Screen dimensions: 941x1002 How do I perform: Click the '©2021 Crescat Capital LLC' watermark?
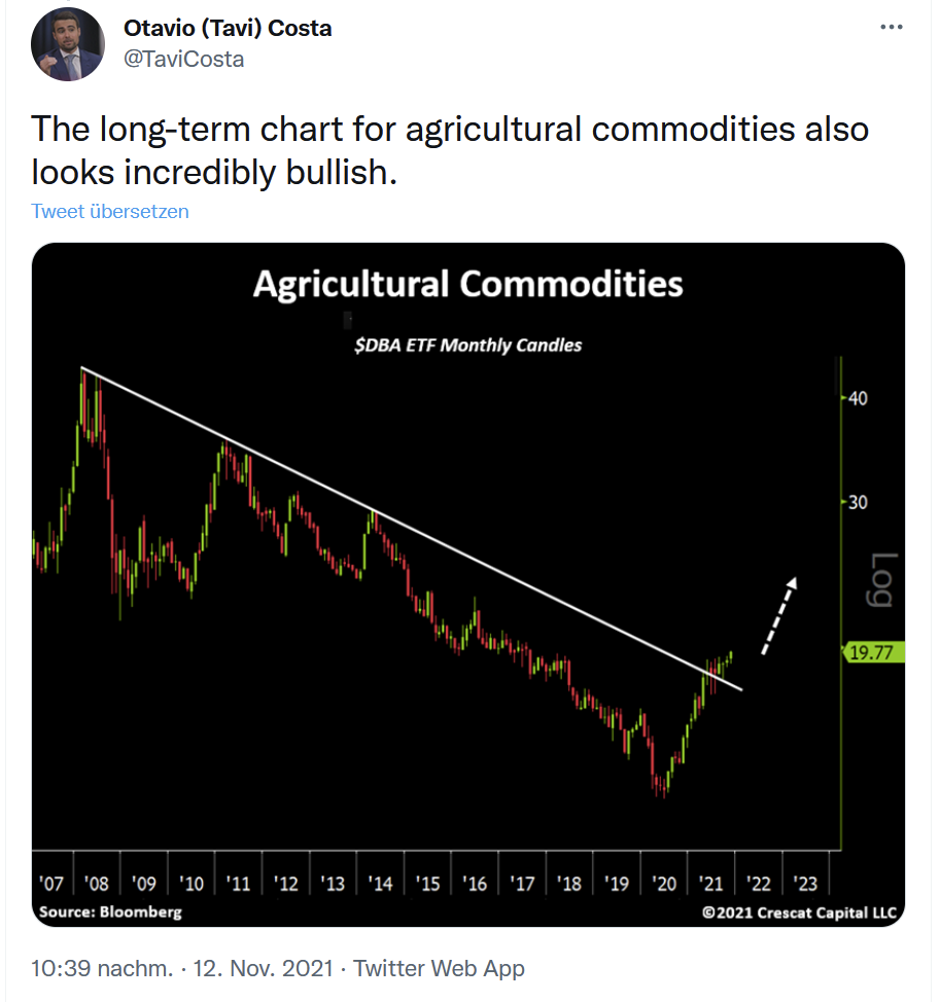pyautogui.click(x=799, y=913)
